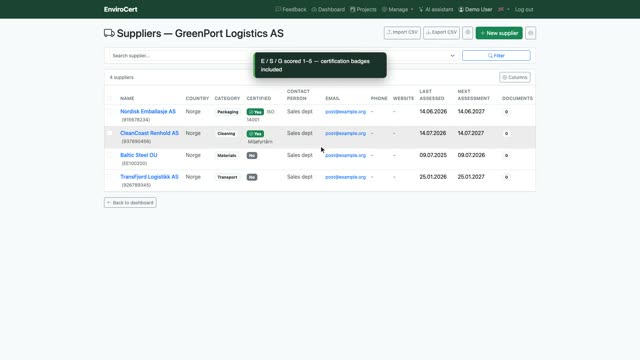Expand the filter dropdown chevron next to search
This screenshot has height=360, width=640.
point(452,56)
